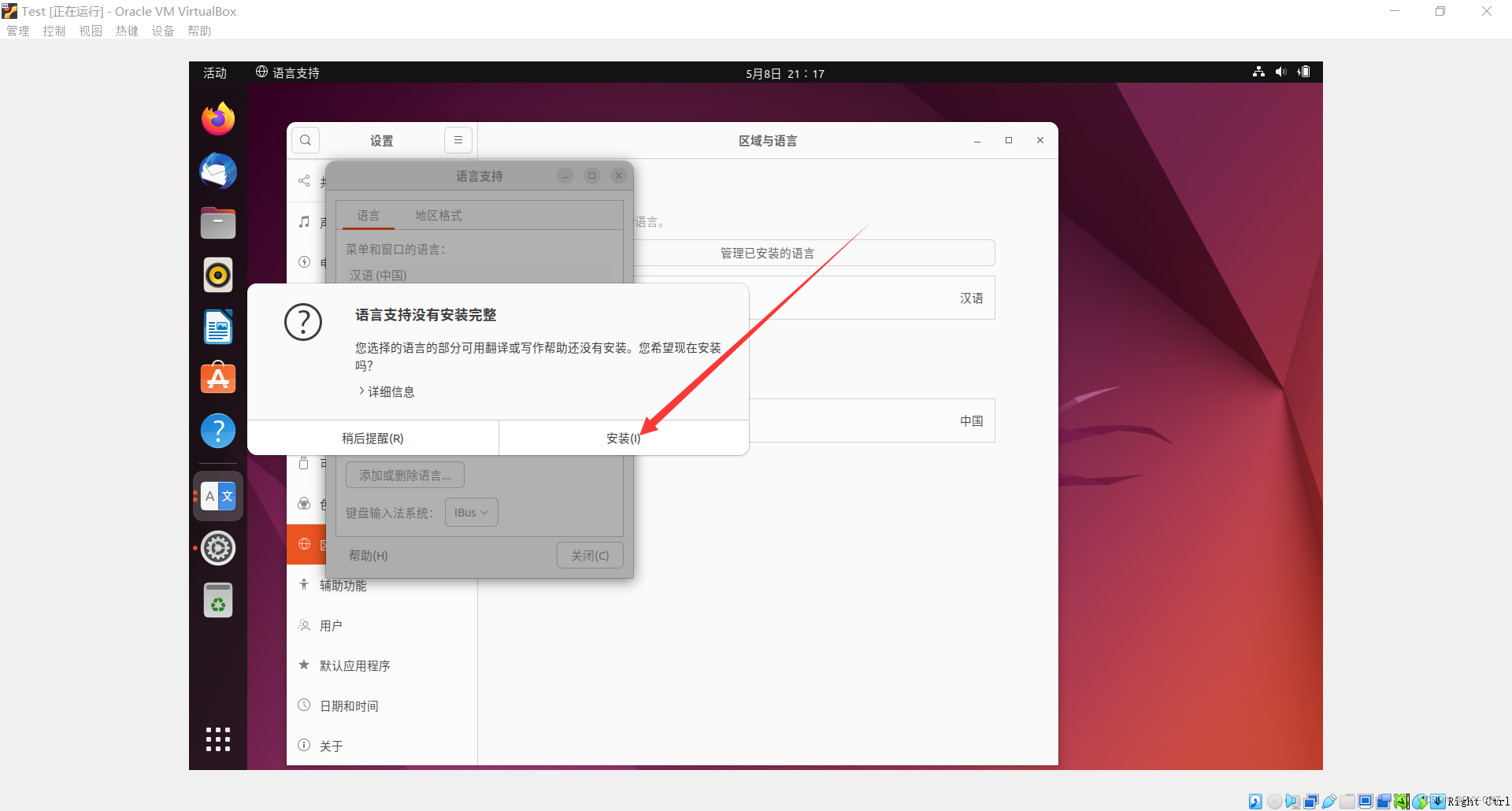Open VirtualBox 设备 menu
1512x811 pixels.
pyautogui.click(x=163, y=31)
